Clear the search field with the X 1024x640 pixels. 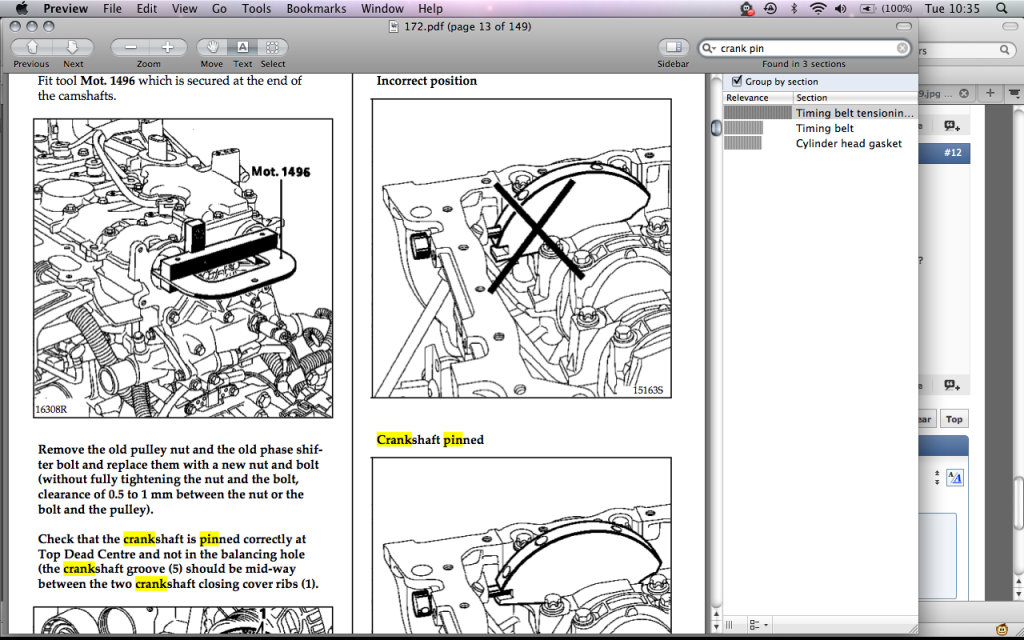tap(902, 48)
